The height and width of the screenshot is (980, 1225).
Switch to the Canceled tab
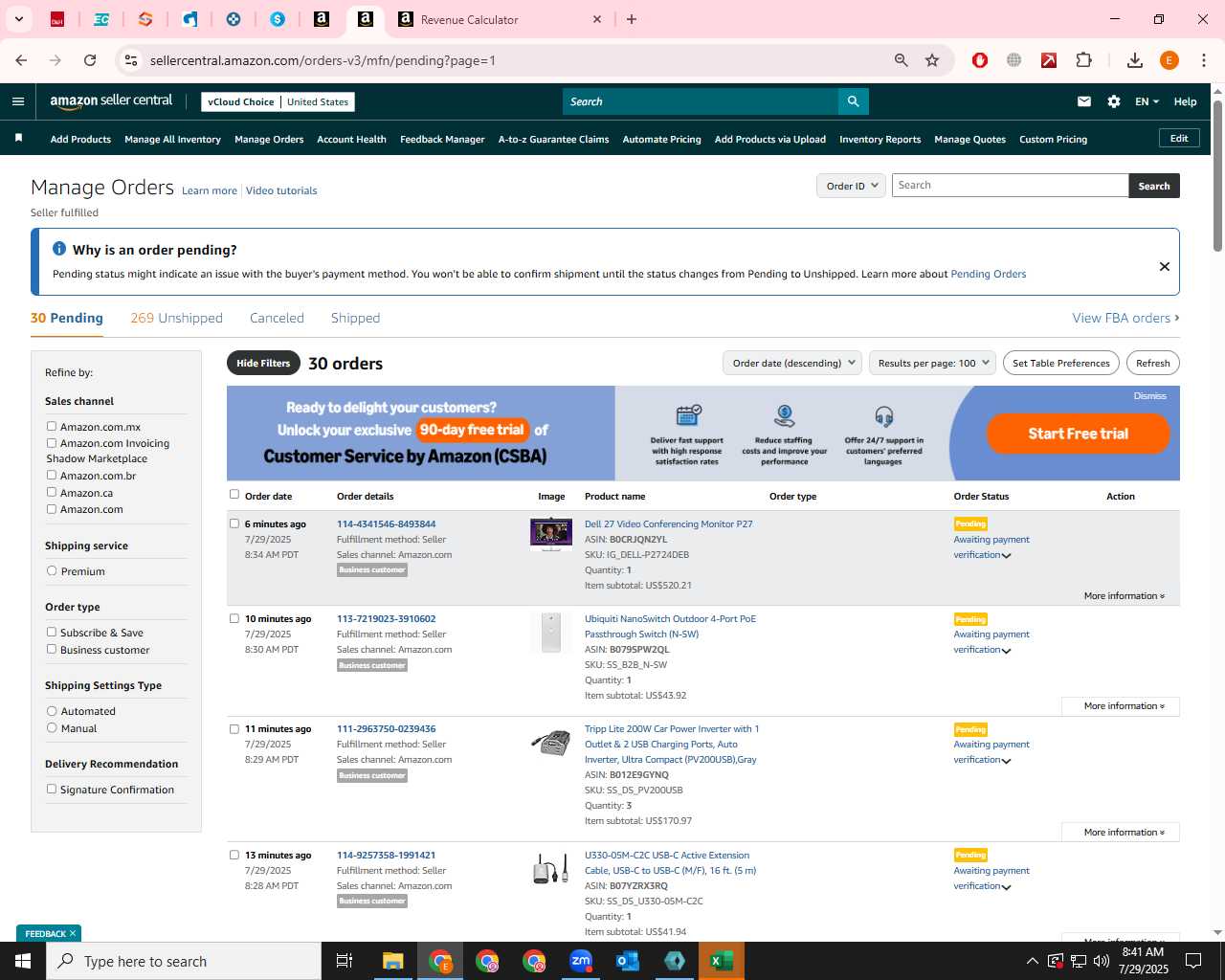[277, 318]
